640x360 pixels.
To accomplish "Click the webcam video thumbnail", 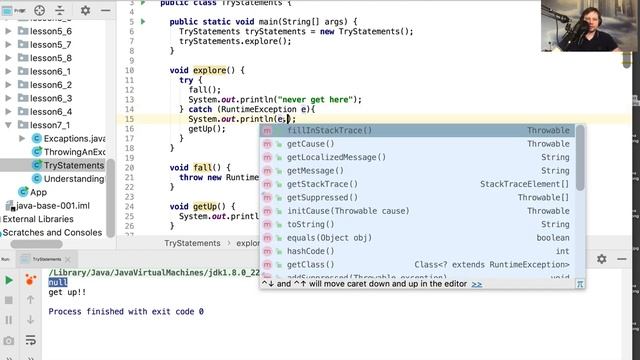I will 587,25.
